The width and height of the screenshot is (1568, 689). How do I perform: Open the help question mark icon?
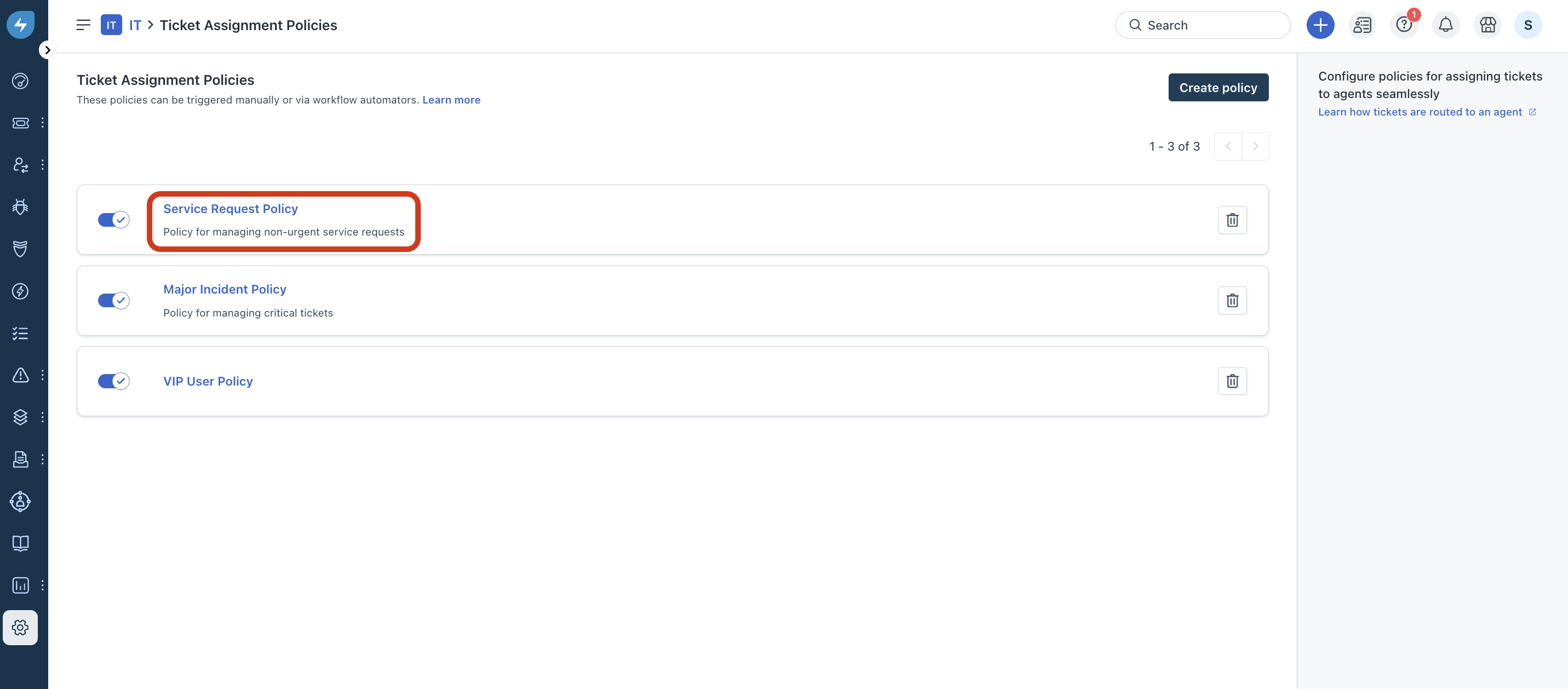pyautogui.click(x=1404, y=25)
